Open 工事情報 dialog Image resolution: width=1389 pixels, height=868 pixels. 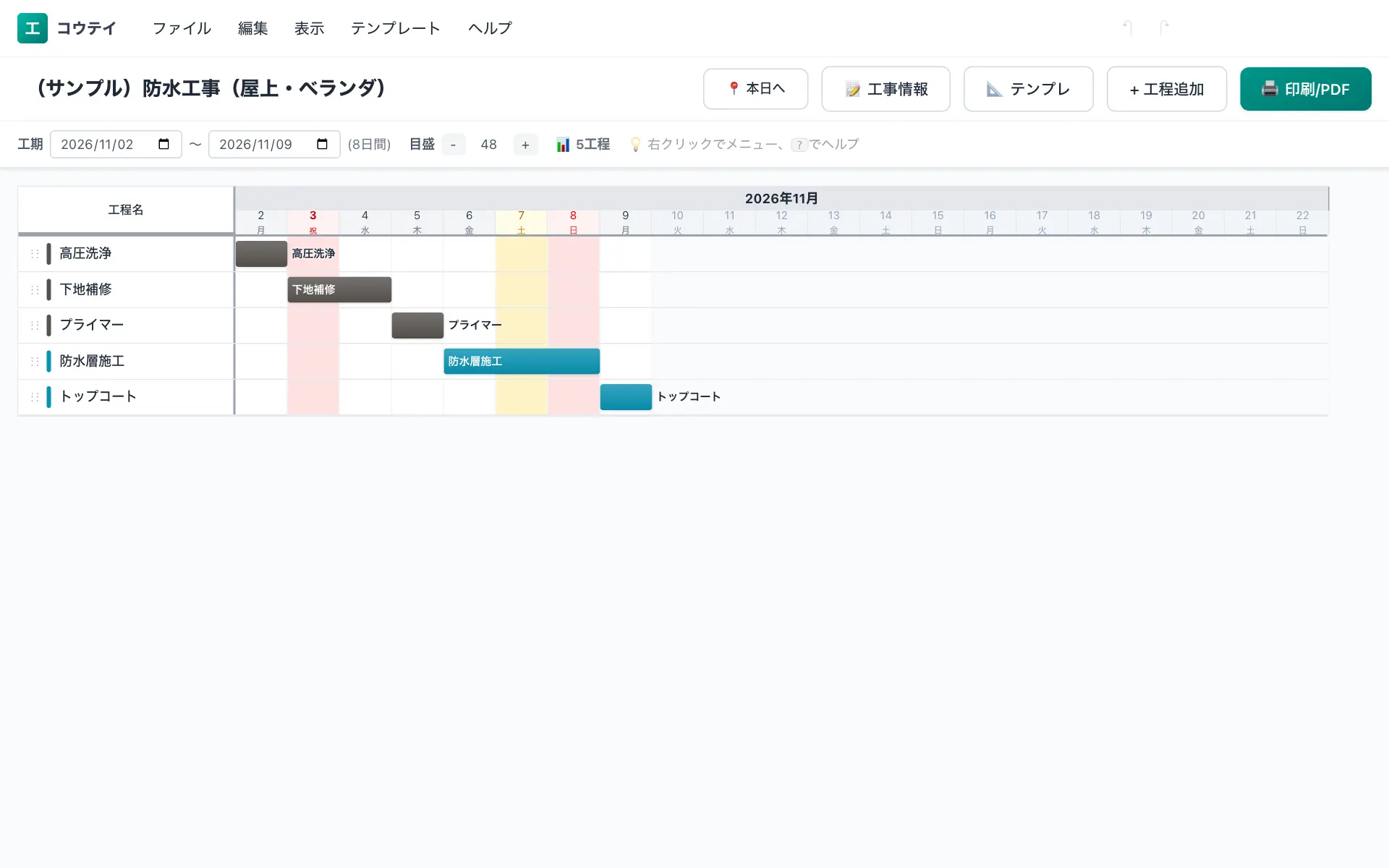[885, 89]
